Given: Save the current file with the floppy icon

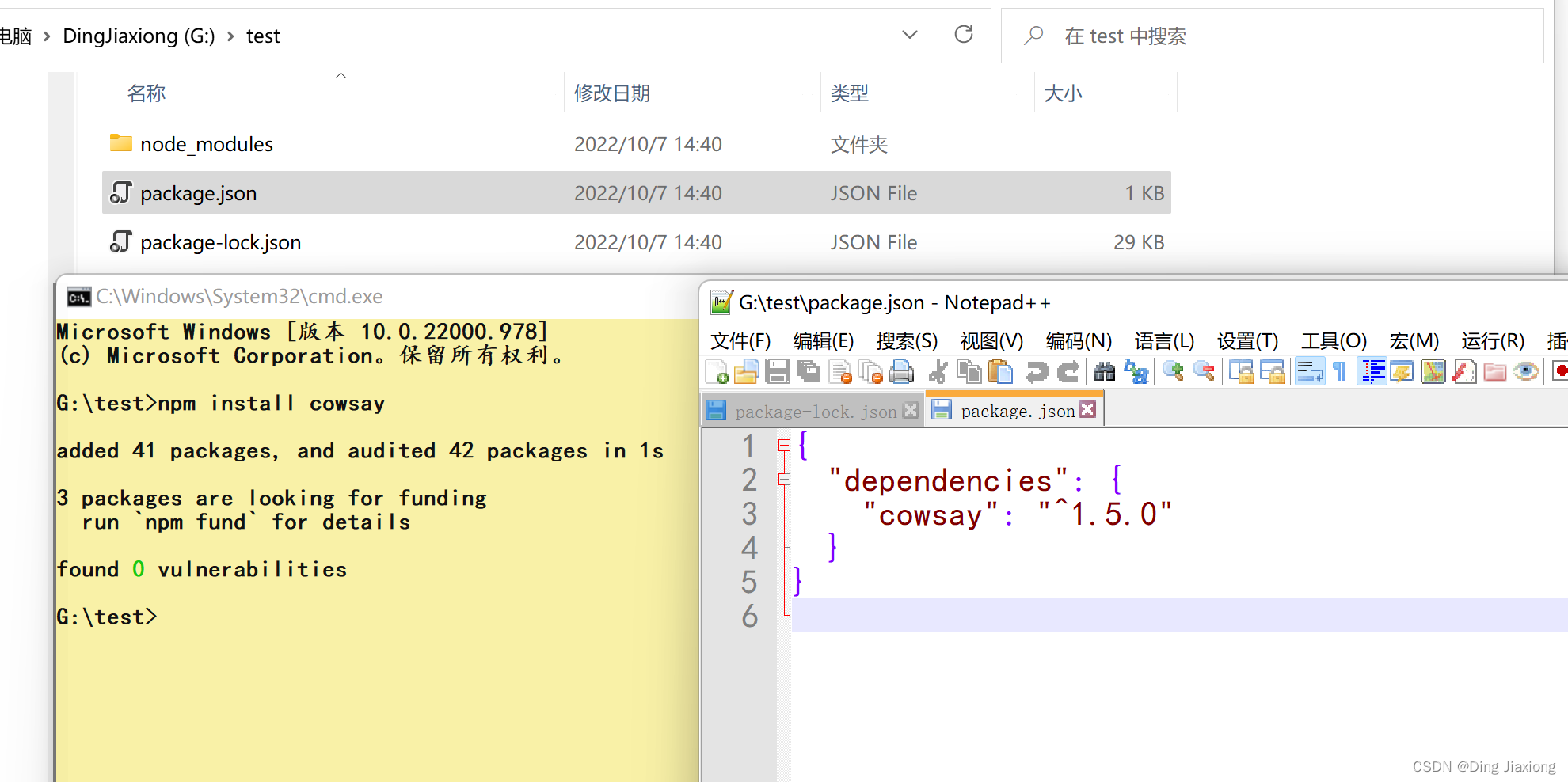Looking at the screenshot, I should [x=777, y=371].
